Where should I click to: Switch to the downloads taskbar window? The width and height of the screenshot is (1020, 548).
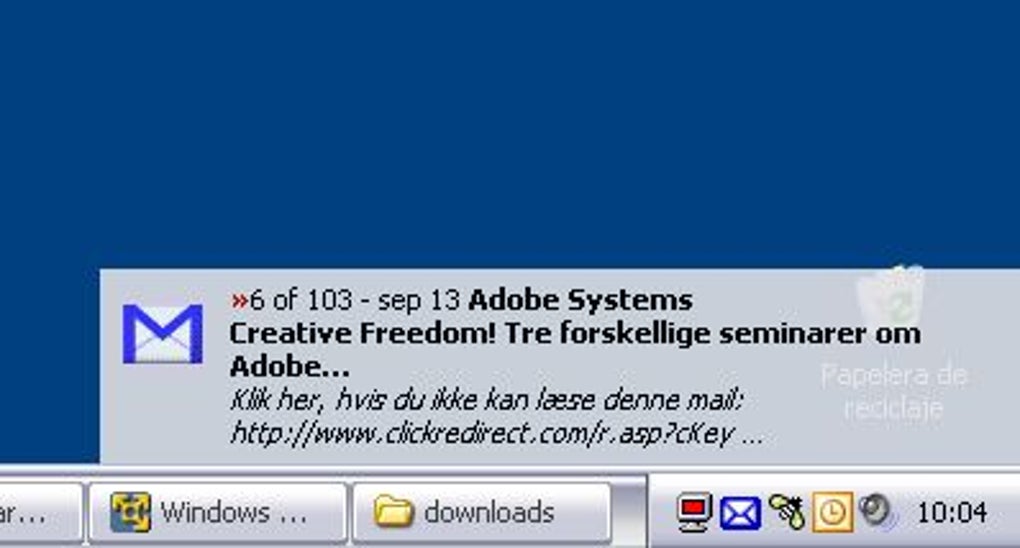click(x=482, y=512)
